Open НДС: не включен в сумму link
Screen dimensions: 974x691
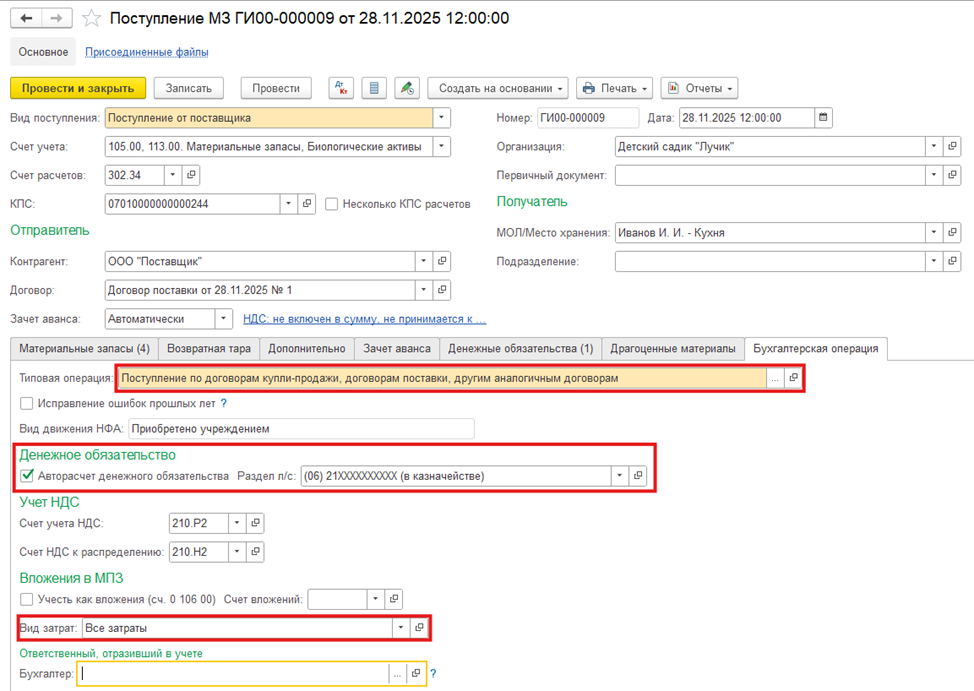365,319
